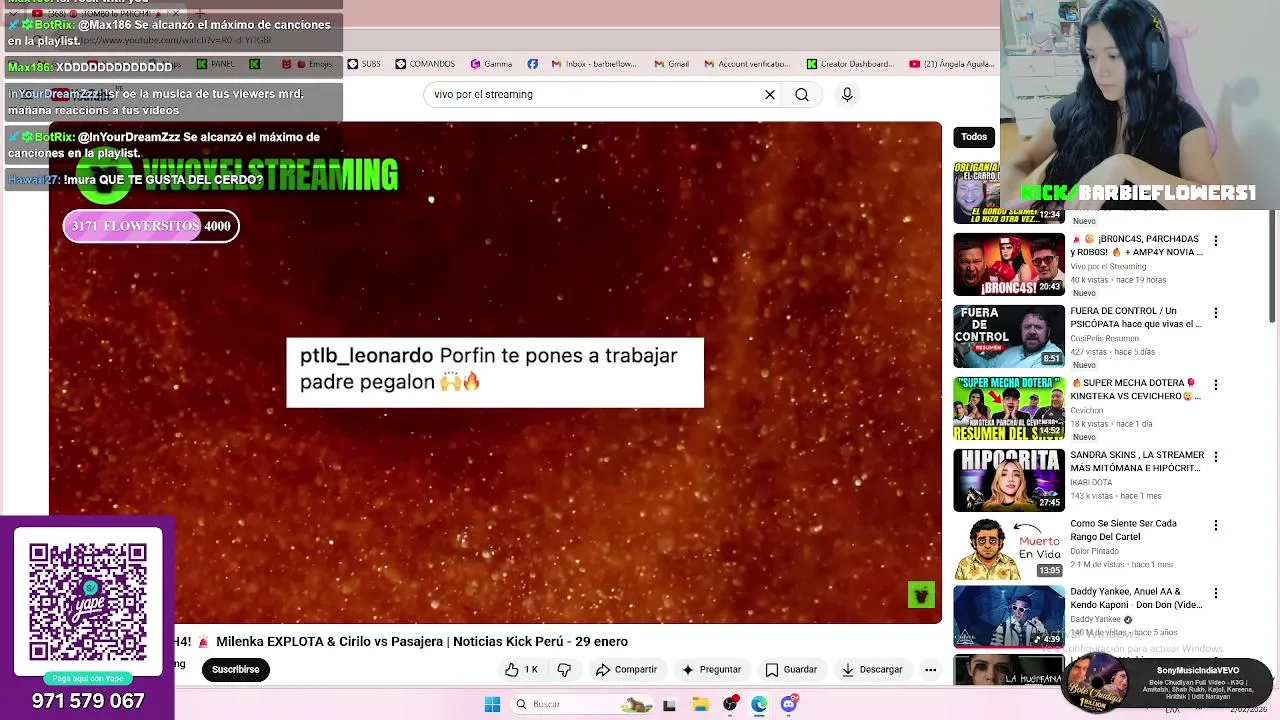1280x720 pixels.
Task: Open the BRONC4S 20:43 video thumbnail
Action: [1009, 265]
